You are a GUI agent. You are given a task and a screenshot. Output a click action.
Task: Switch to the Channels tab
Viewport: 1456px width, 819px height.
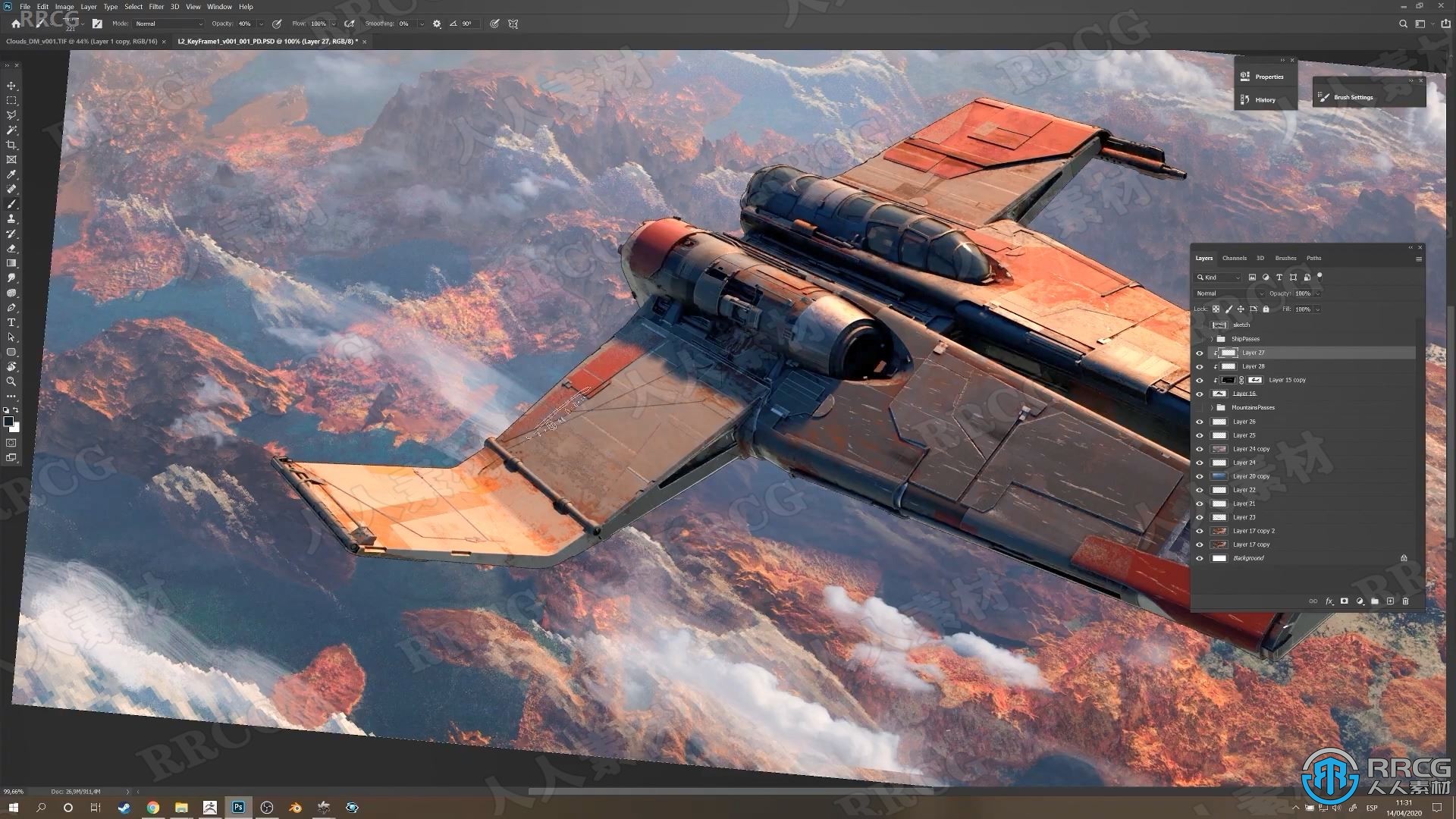pyautogui.click(x=1234, y=258)
